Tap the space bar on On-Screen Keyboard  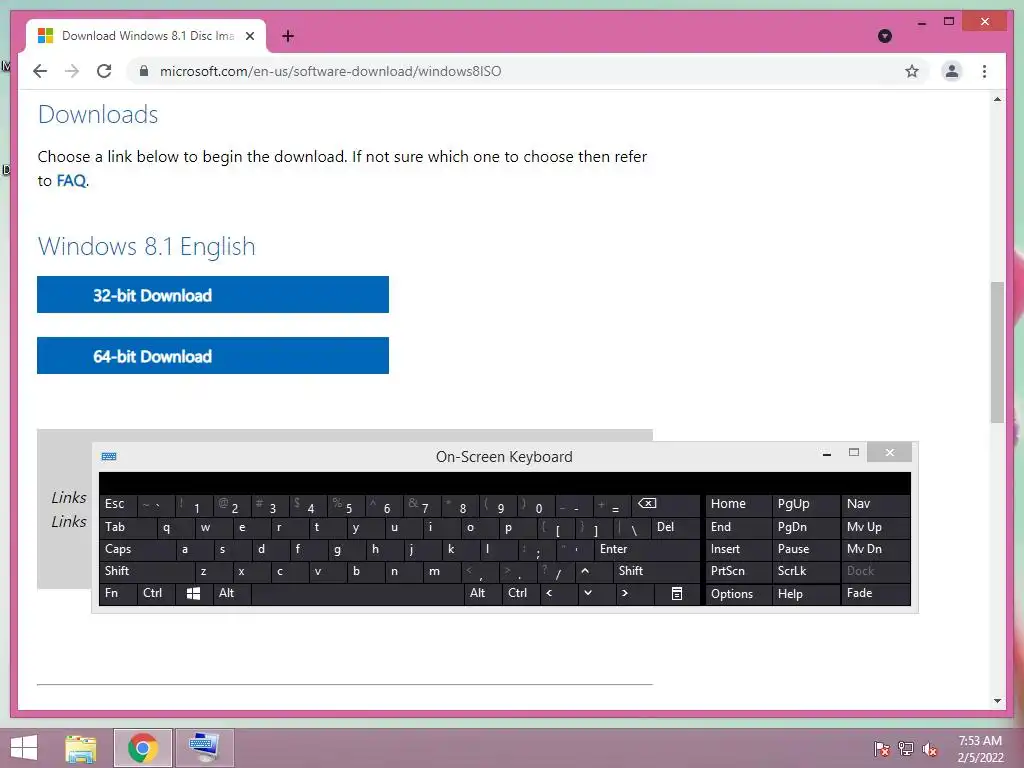(357, 594)
